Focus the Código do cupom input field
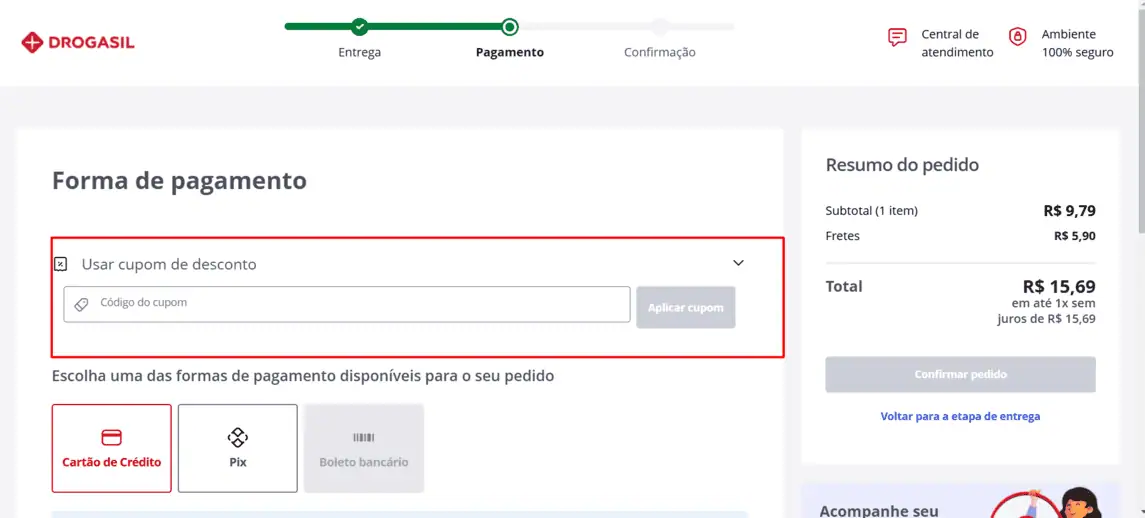 click(x=347, y=304)
